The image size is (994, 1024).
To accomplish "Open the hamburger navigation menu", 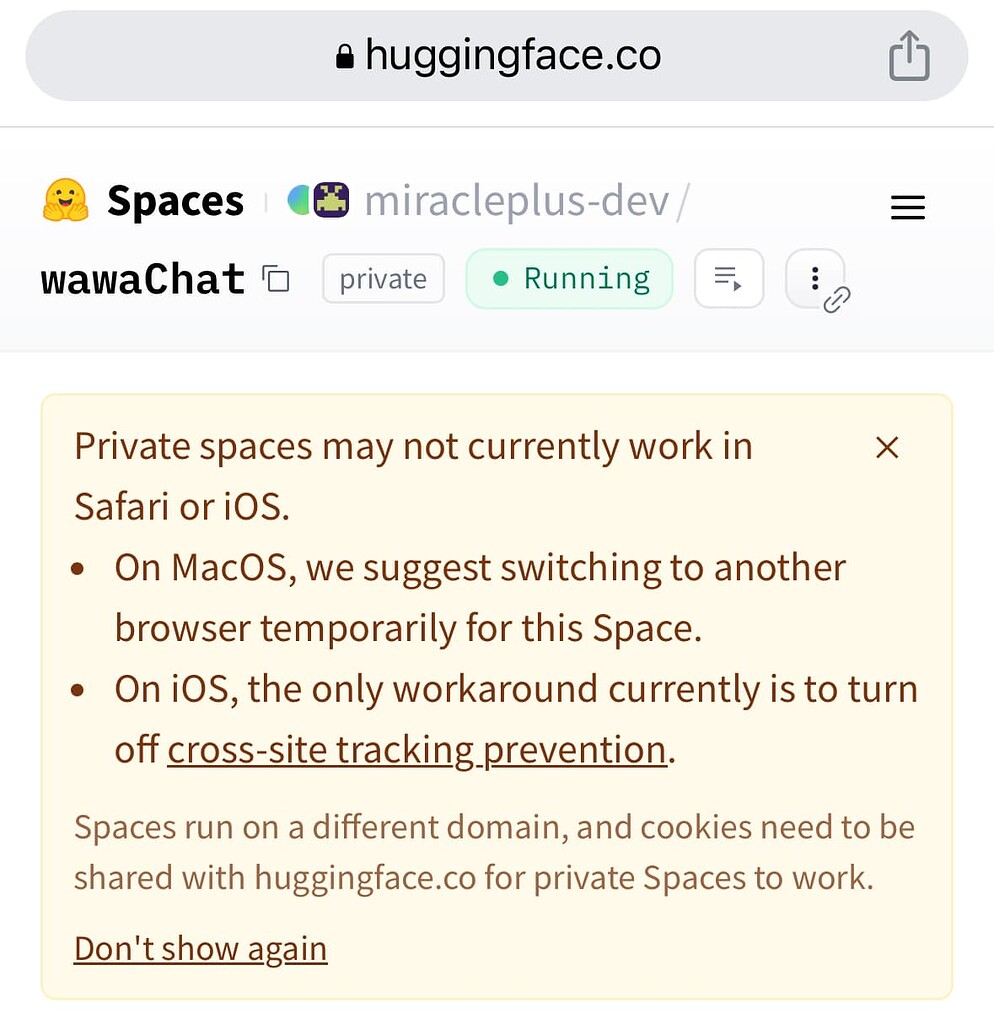I will click(908, 207).
